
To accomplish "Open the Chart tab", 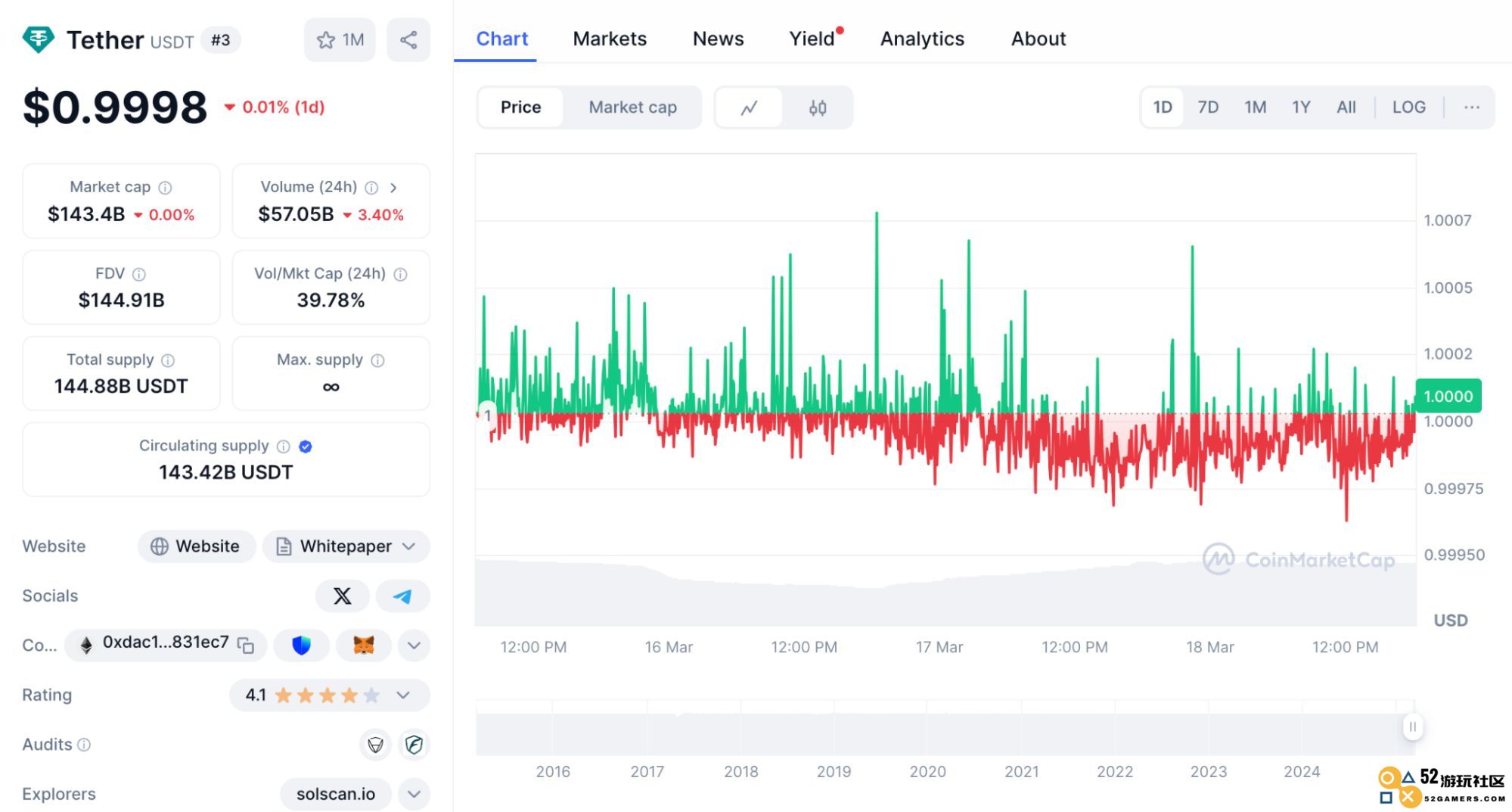I will tap(502, 39).
